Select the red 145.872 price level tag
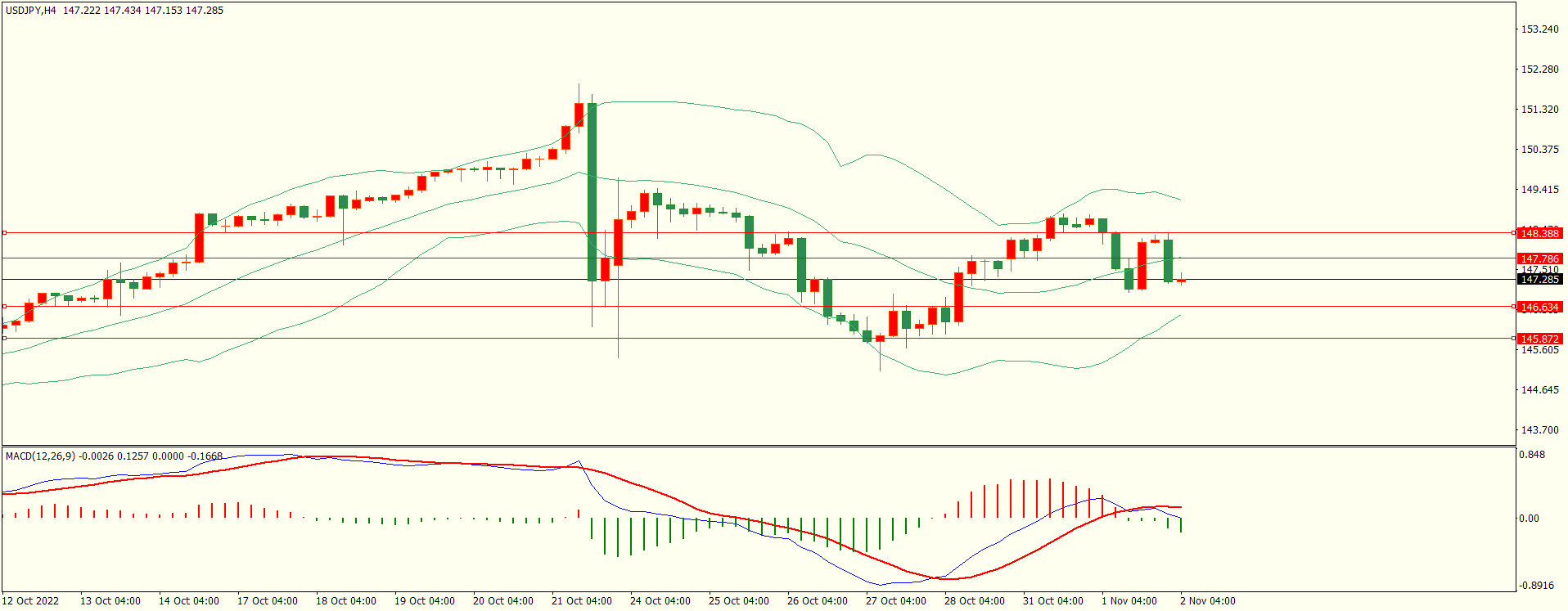The image size is (1568, 611). (x=1539, y=339)
